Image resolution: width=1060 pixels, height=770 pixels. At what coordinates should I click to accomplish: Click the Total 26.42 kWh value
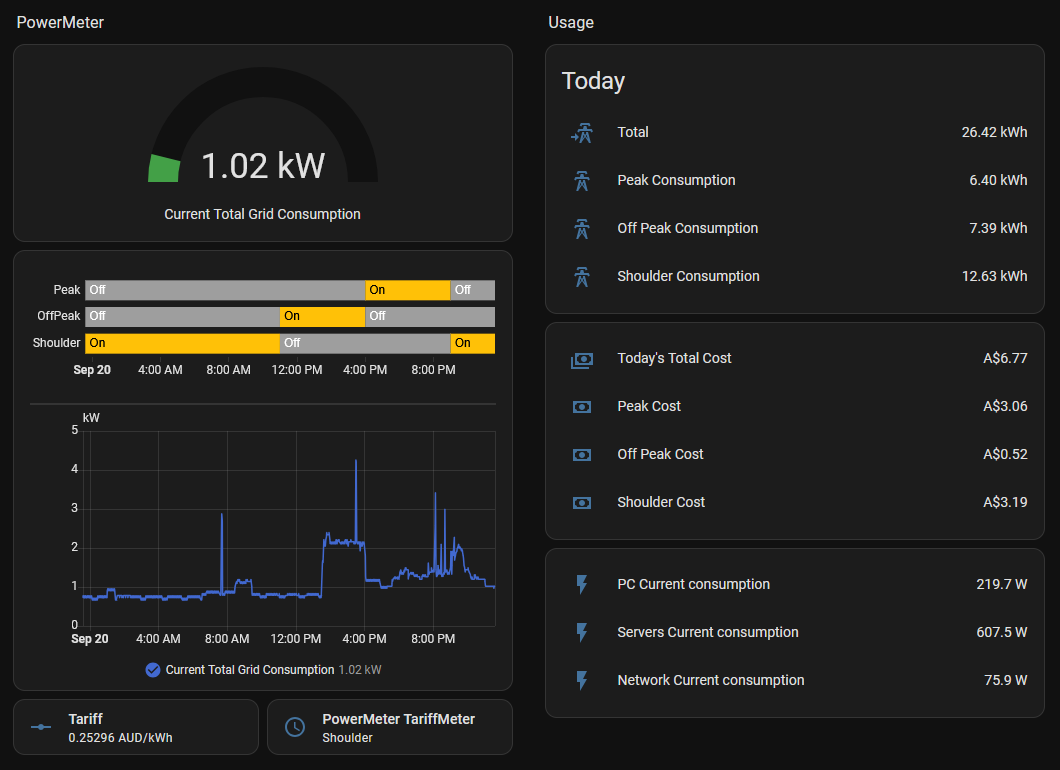click(994, 133)
